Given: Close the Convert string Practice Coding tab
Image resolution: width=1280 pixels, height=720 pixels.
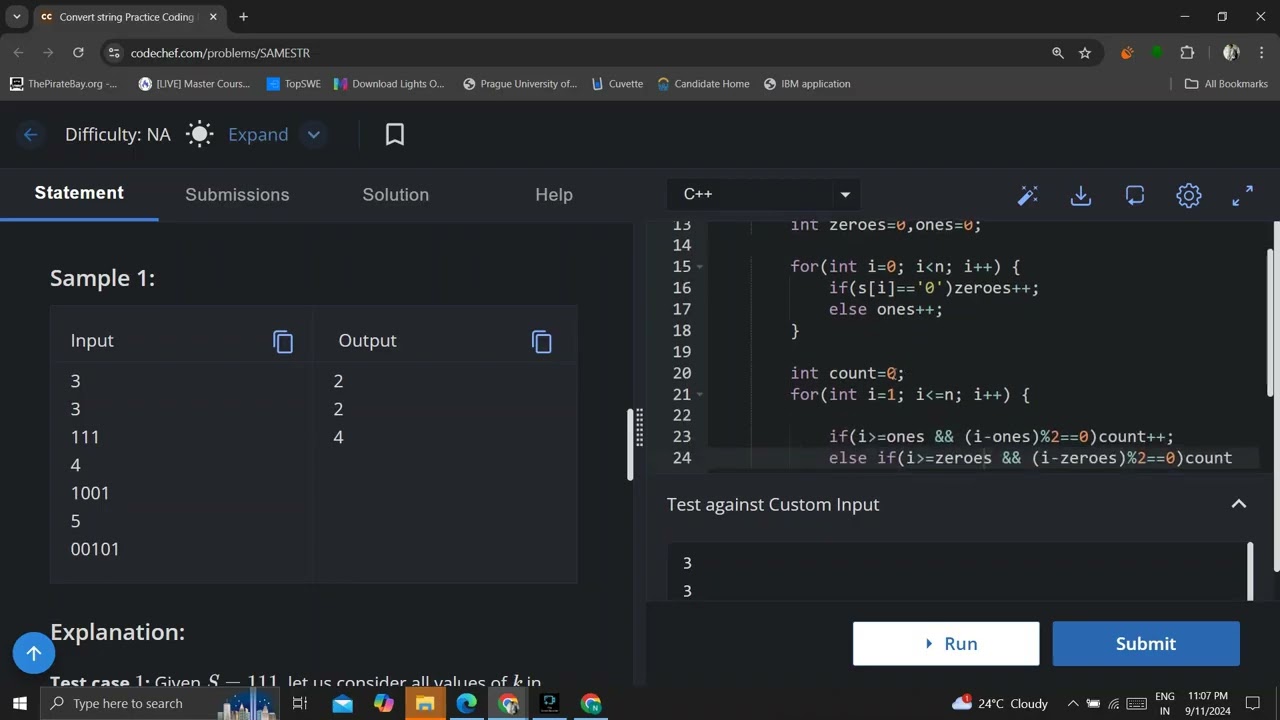Looking at the screenshot, I should [213, 17].
